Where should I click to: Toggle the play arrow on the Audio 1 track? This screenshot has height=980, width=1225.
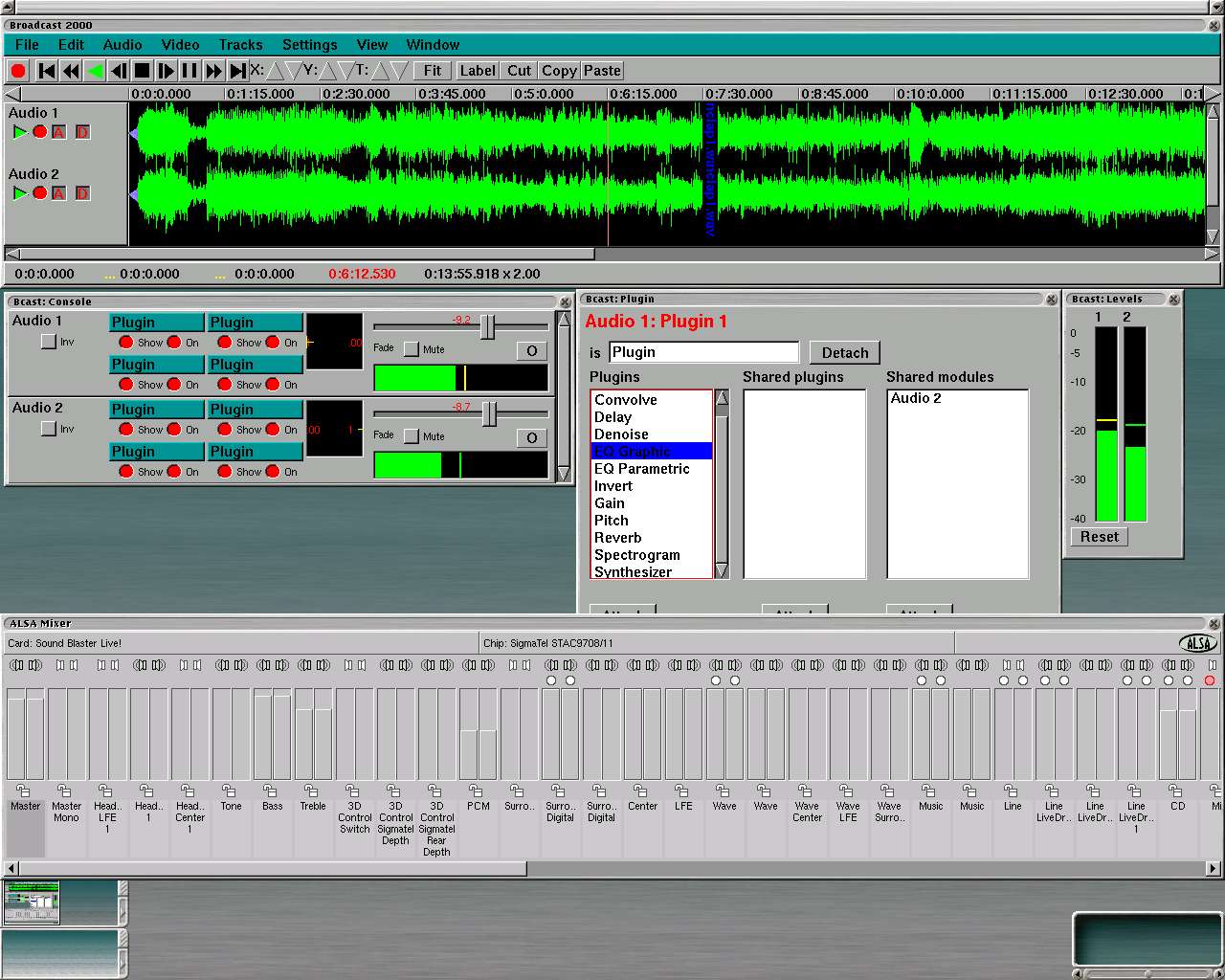click(20, 132)
